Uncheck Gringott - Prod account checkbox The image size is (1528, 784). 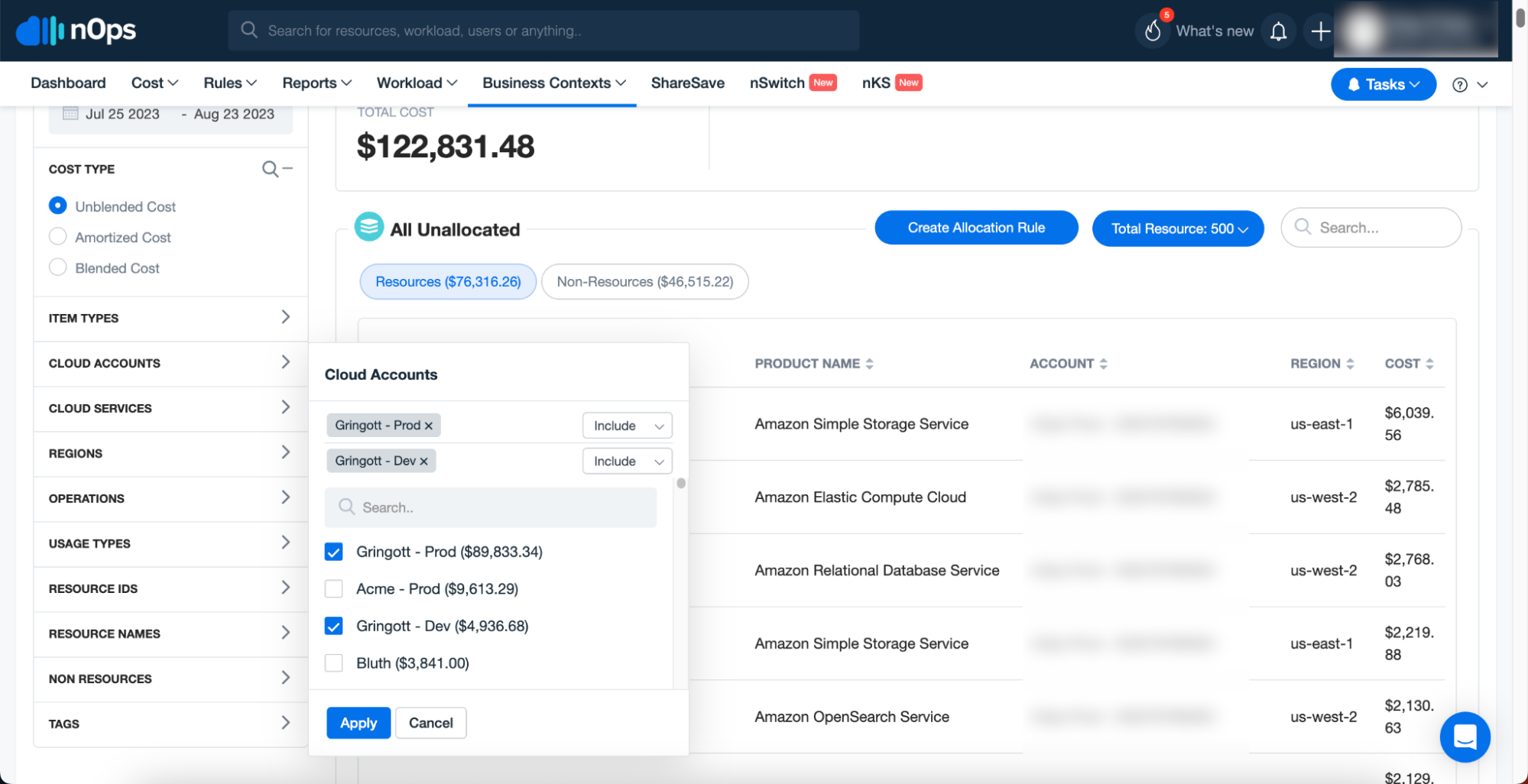[333, 552]
